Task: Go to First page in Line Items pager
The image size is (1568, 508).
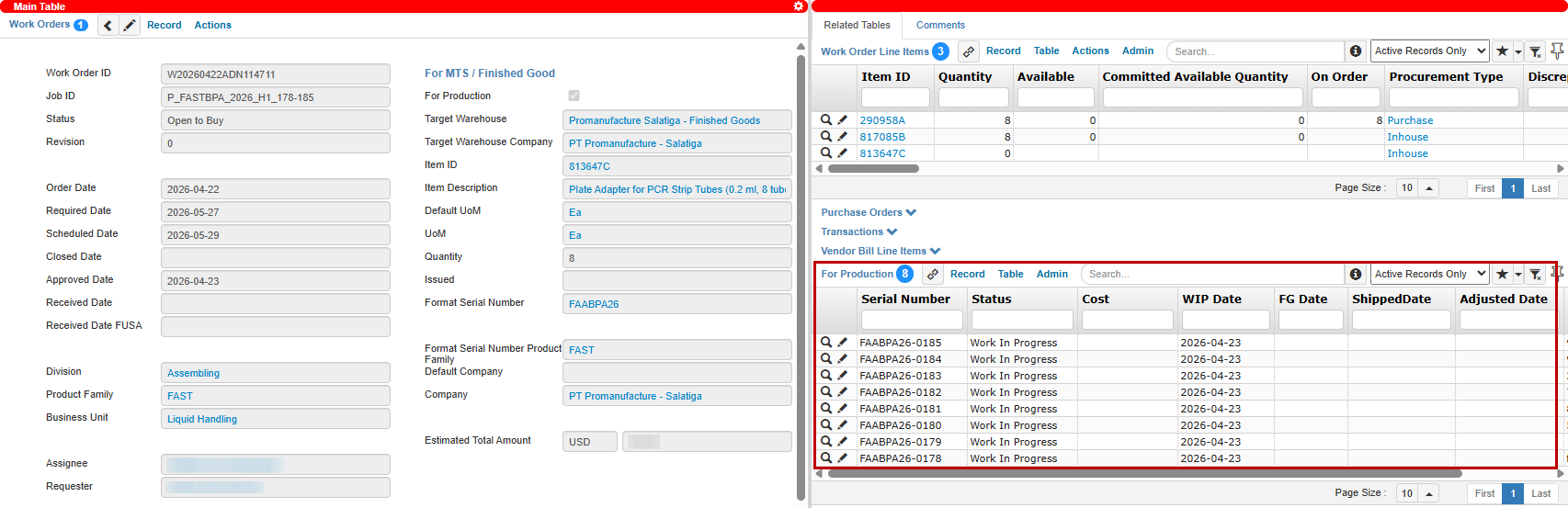Action: [x=1484, y=188]
